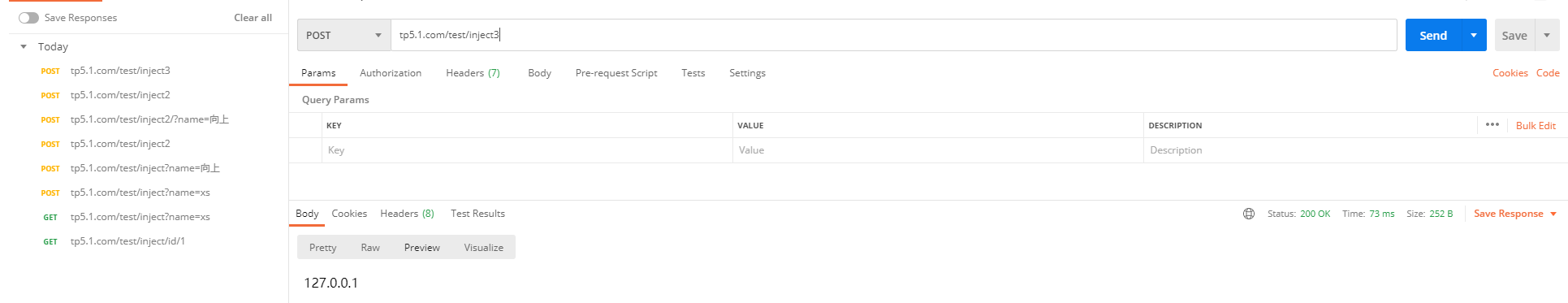Open the Save button dropdown arrow
The width and height of the screenshot is (1568, 303).
click(x=1547, y=35)
